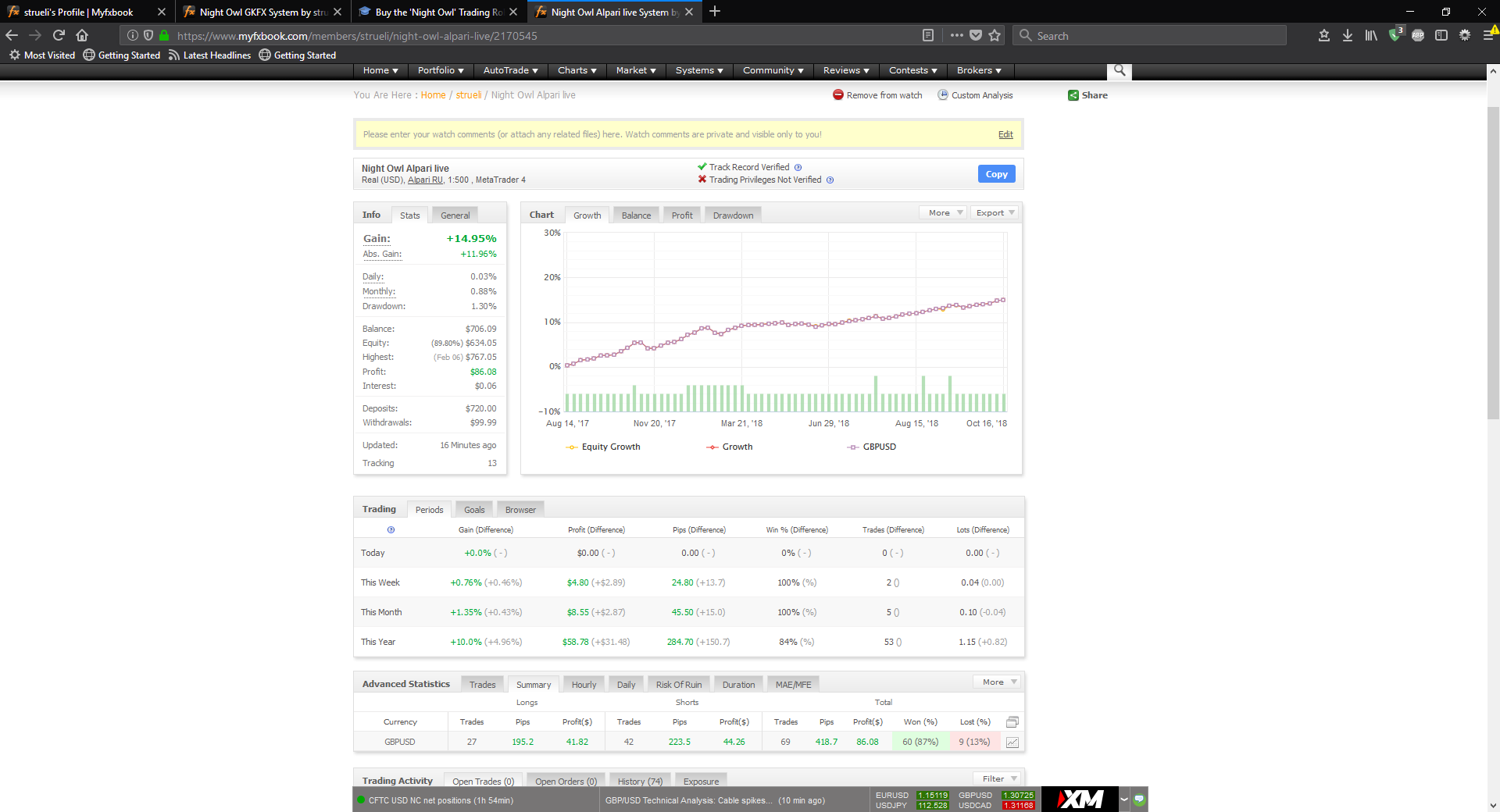Bookmark page with star icon
The width and height of the screenshot is (1500, 812).
pos(995,35)
